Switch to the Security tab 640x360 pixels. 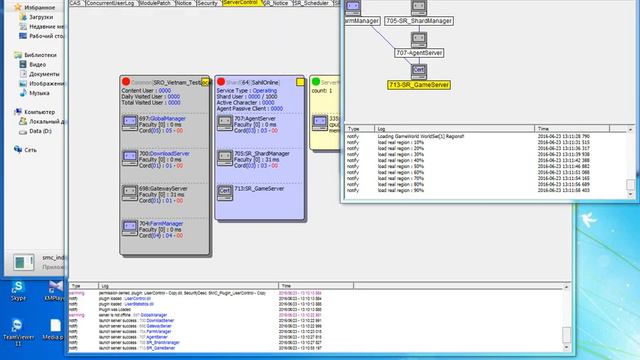[208, 3]
